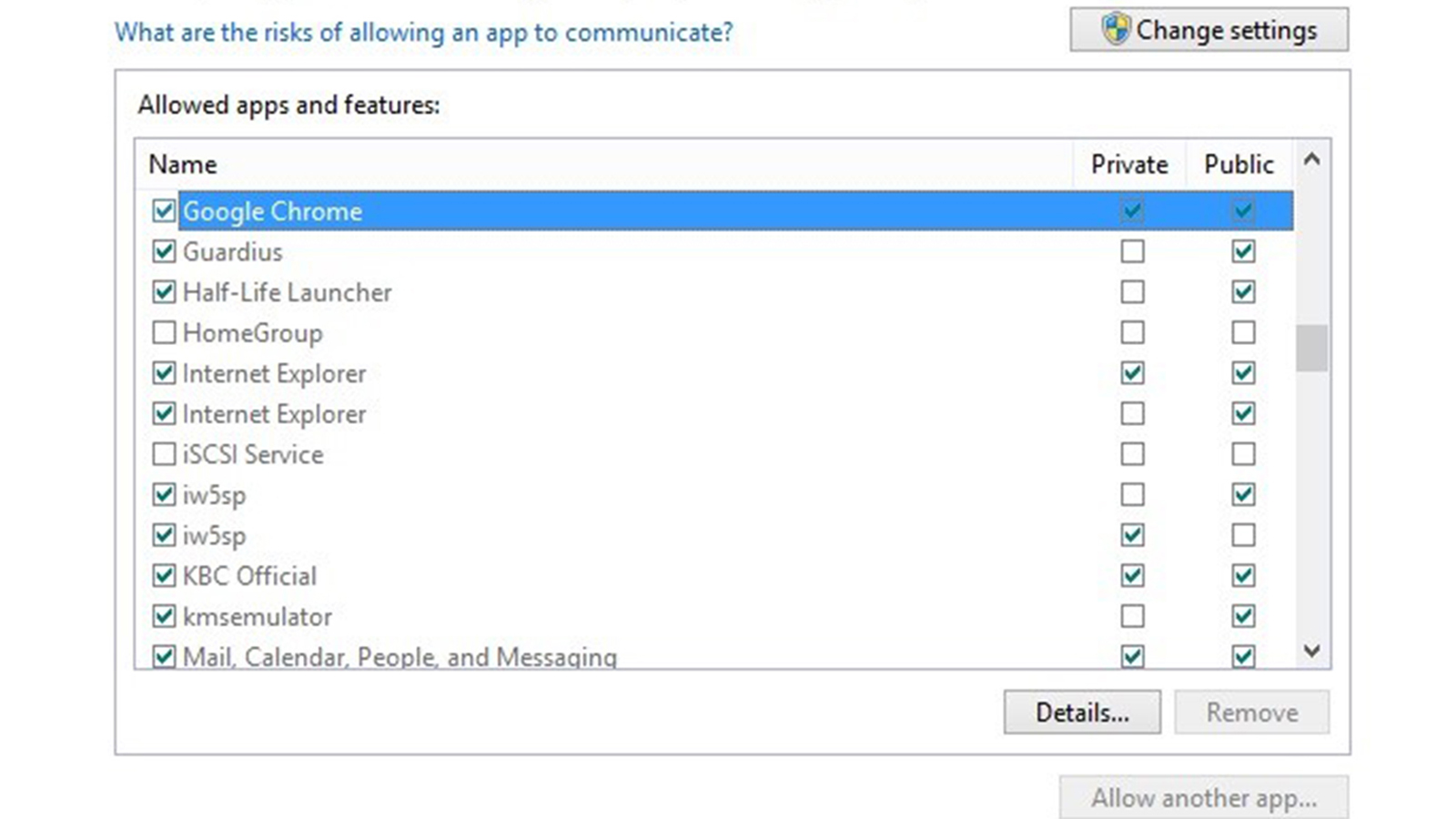Uncheck the kmsemulator enabled checkbox
Screen dimensions: 1456x819
tap(164, 616)
